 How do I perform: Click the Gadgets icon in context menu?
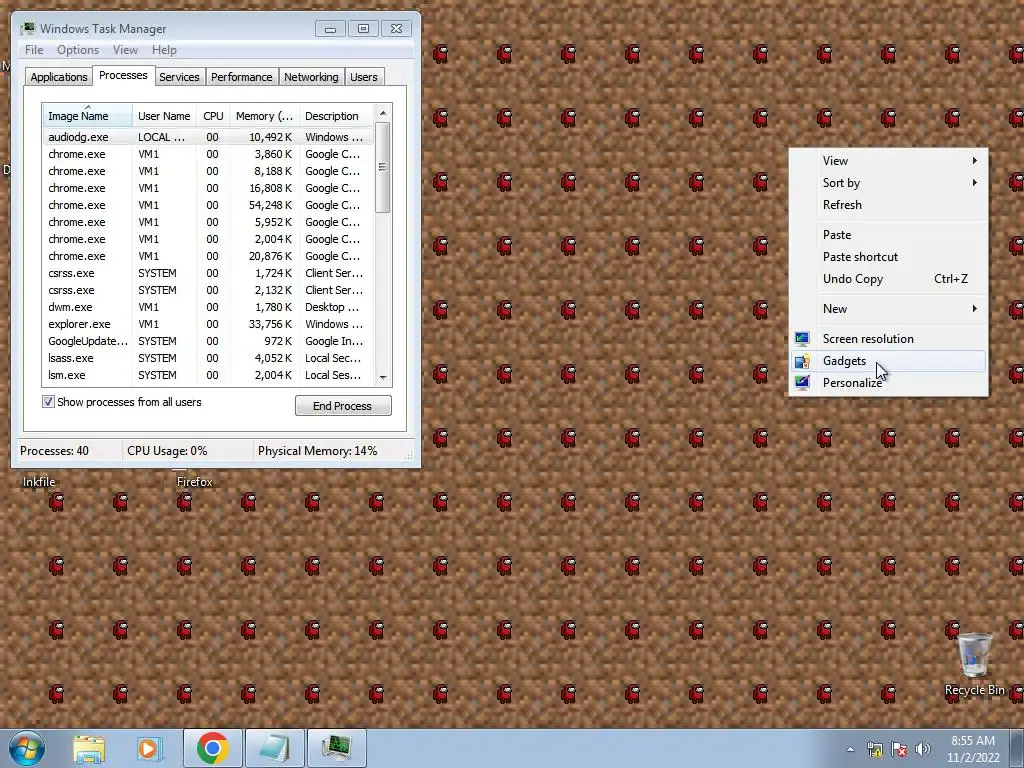[802, 360]
